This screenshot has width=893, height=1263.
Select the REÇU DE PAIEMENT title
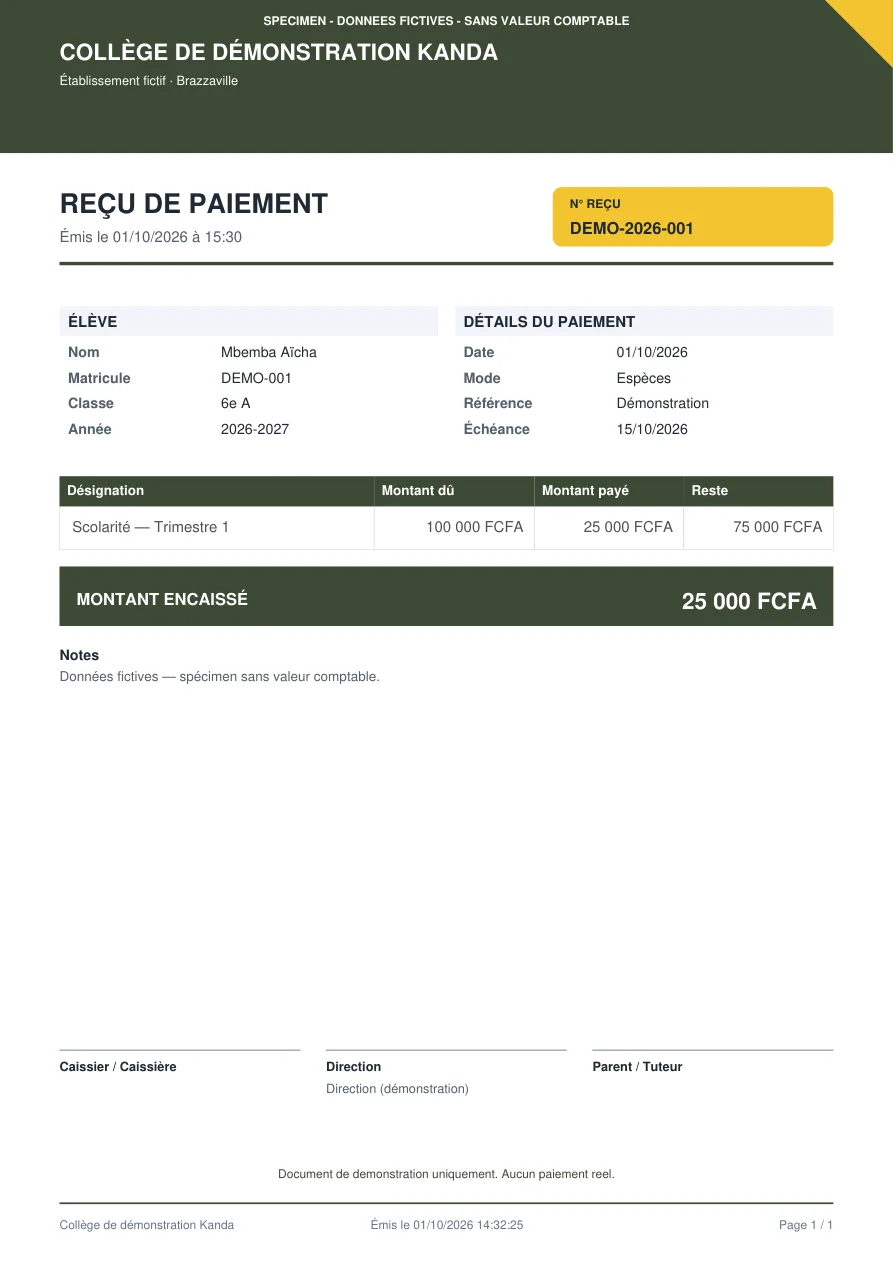point(194,204)
